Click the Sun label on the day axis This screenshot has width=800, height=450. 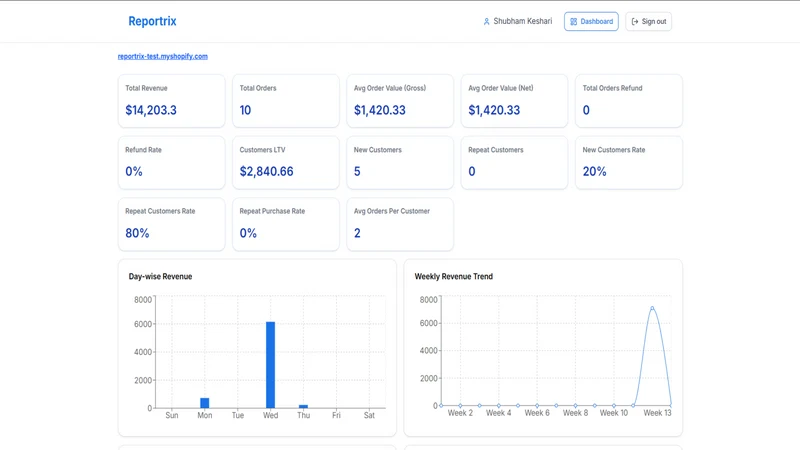[x=172, y=415]
